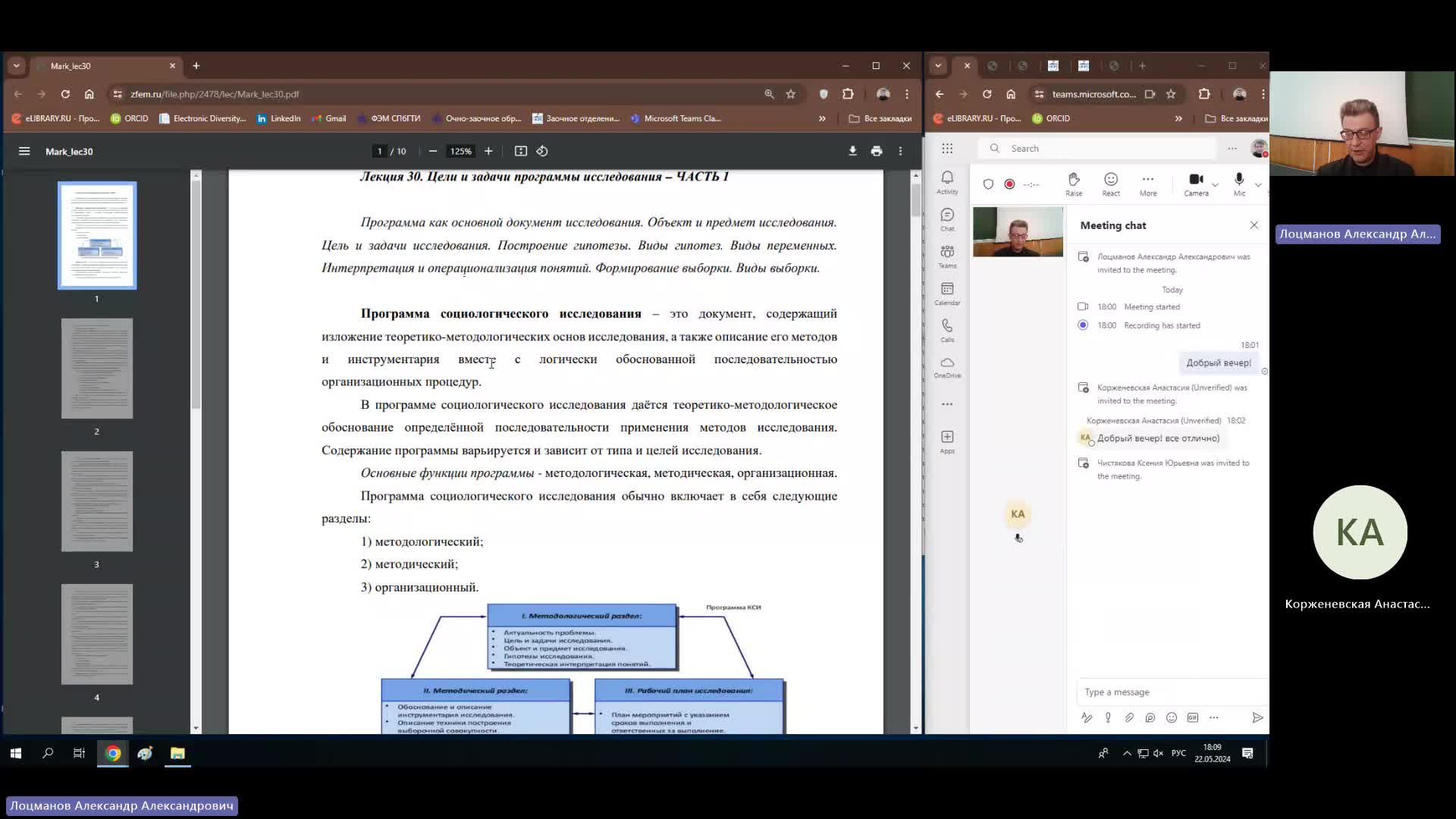Open More meeting options

pyautogui.click(x=1148, y=184)
